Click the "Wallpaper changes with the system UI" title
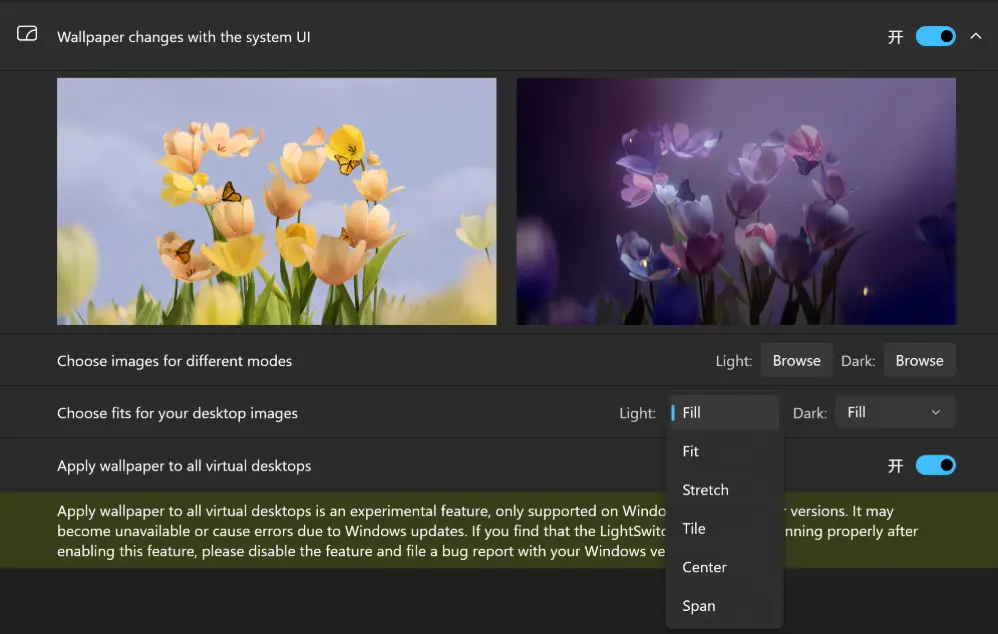 click(183, 37)
